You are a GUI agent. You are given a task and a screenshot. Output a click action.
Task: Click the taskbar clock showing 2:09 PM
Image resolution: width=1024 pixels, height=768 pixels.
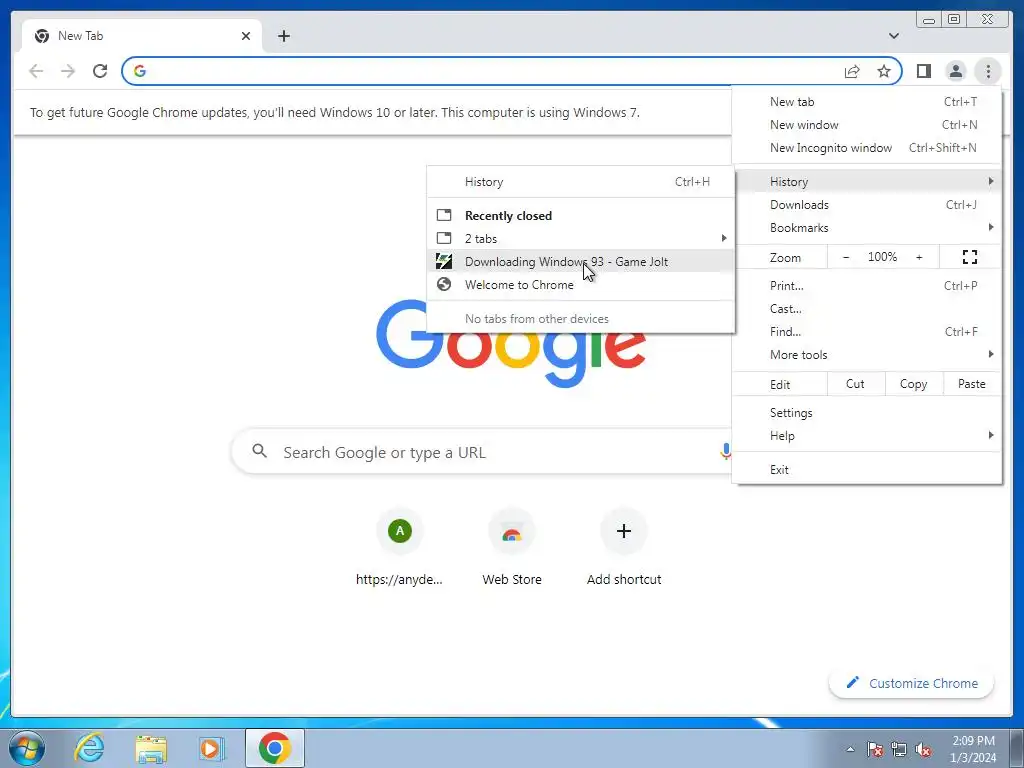(x=973, y=749)
